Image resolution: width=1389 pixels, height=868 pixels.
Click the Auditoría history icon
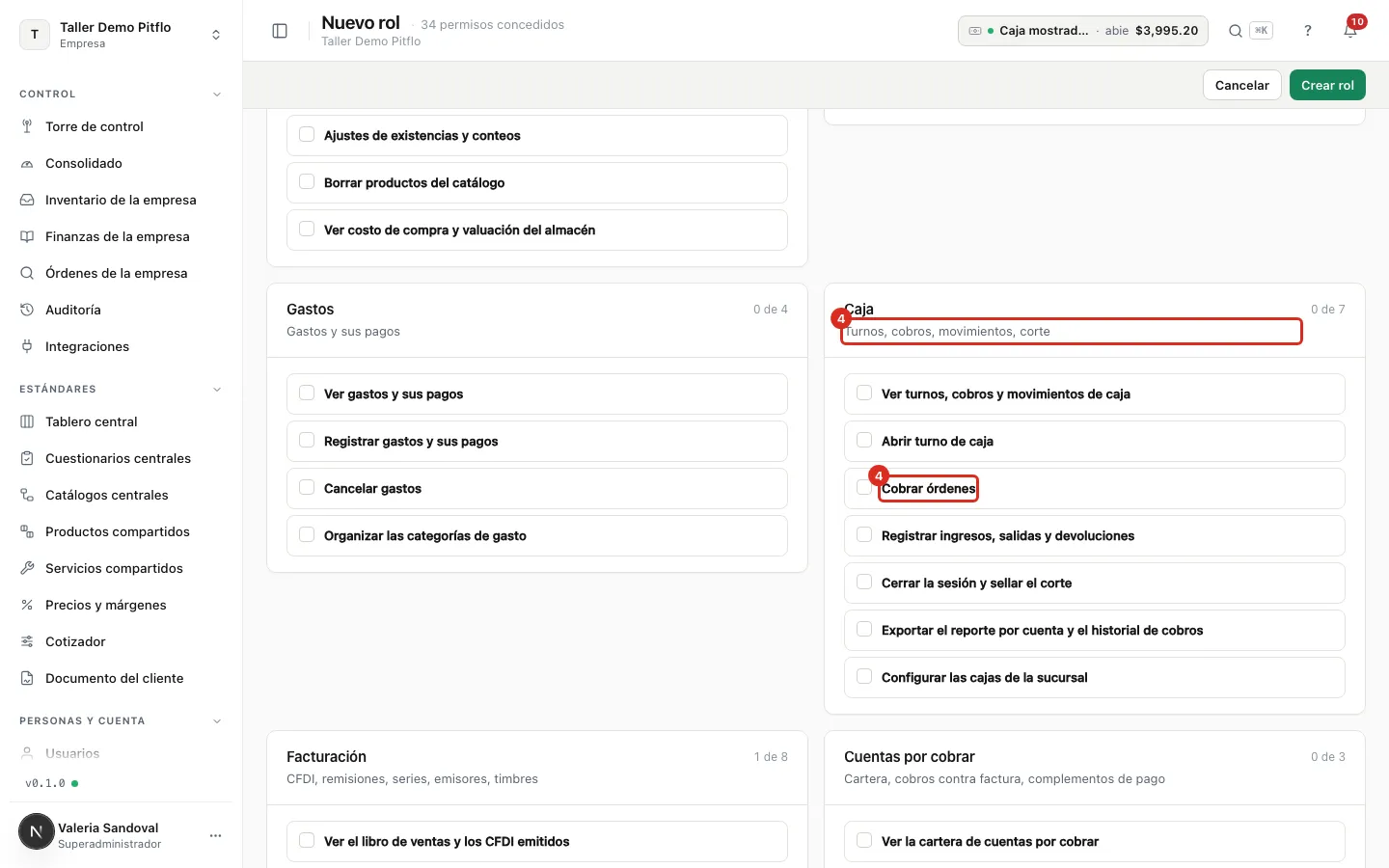tap(27, 310)
